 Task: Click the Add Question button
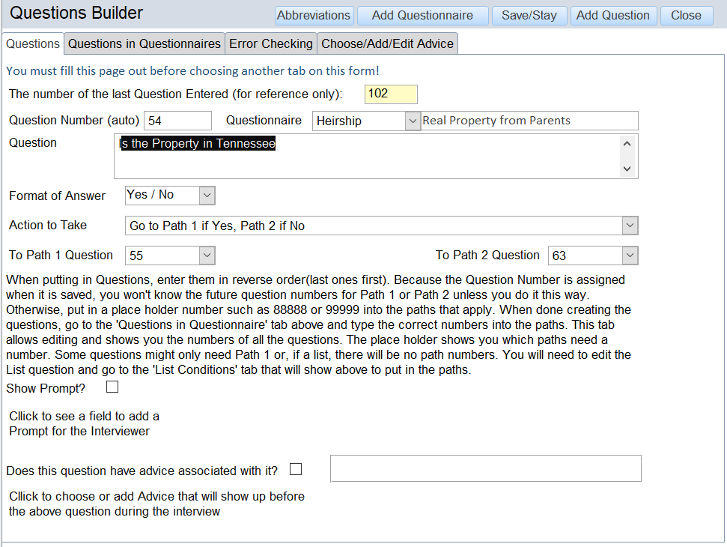pos(613,15)
